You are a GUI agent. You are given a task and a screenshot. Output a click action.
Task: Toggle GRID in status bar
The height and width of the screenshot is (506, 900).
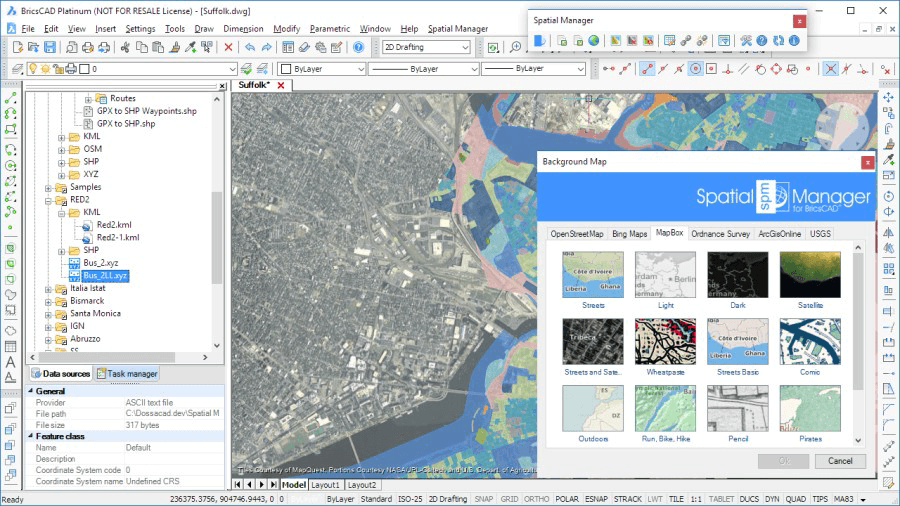(x=509, y=499)
